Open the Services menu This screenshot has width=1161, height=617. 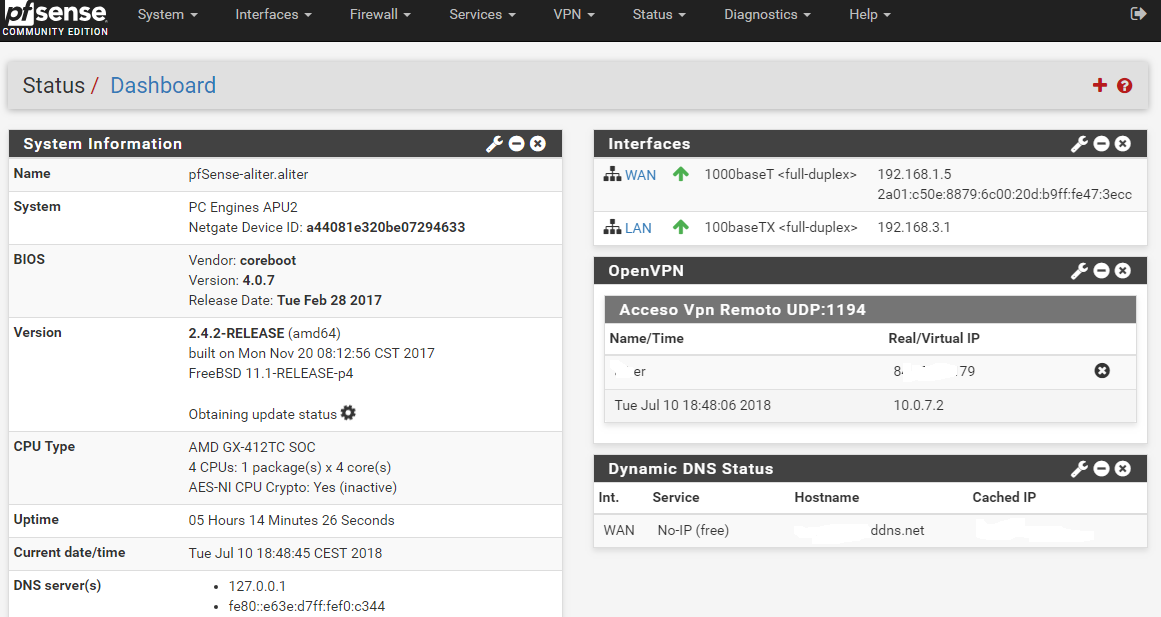(482, 15)
